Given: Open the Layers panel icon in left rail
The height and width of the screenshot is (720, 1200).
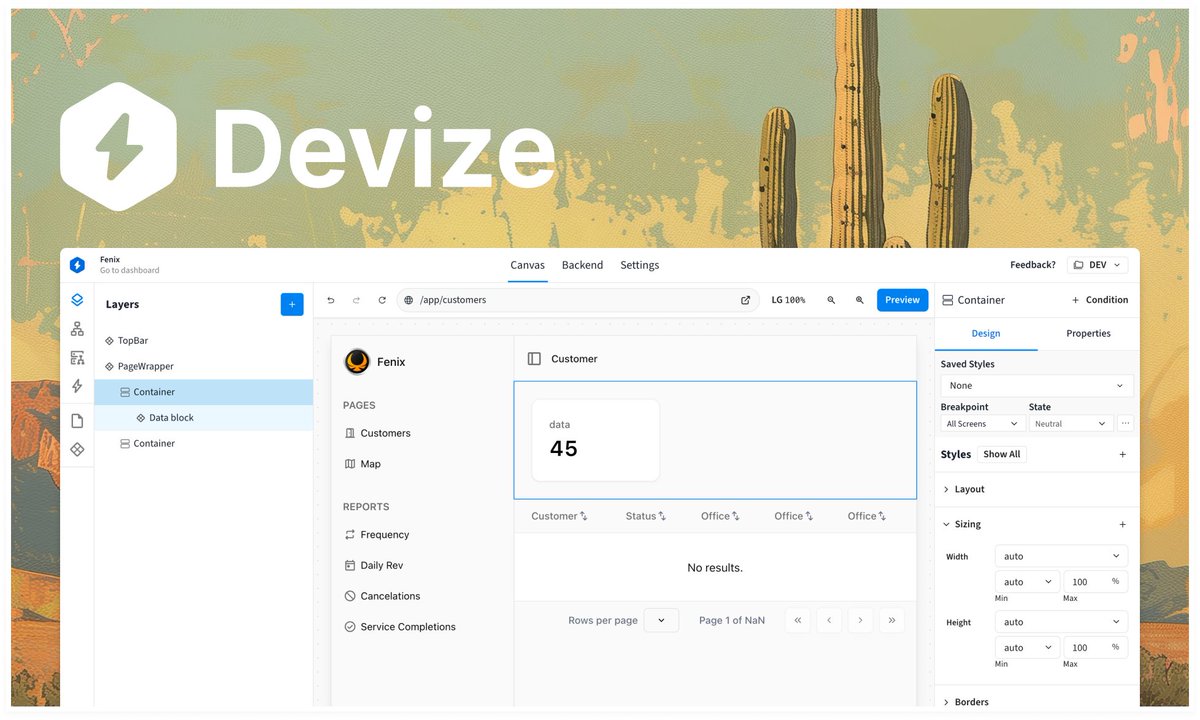Looking at the screenshot, I should pos(77,300).
